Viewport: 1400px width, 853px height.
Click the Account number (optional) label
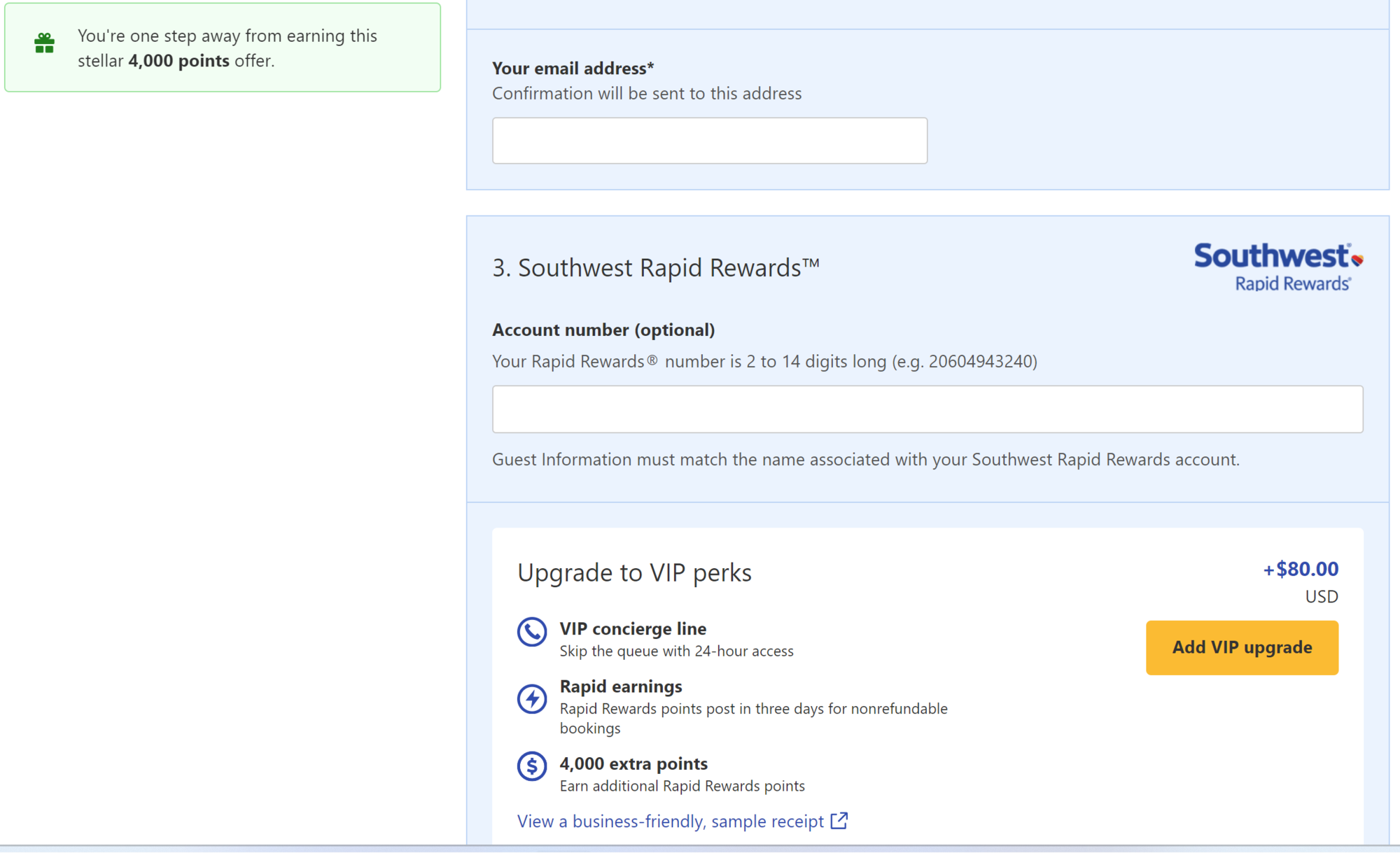[603, 330]
